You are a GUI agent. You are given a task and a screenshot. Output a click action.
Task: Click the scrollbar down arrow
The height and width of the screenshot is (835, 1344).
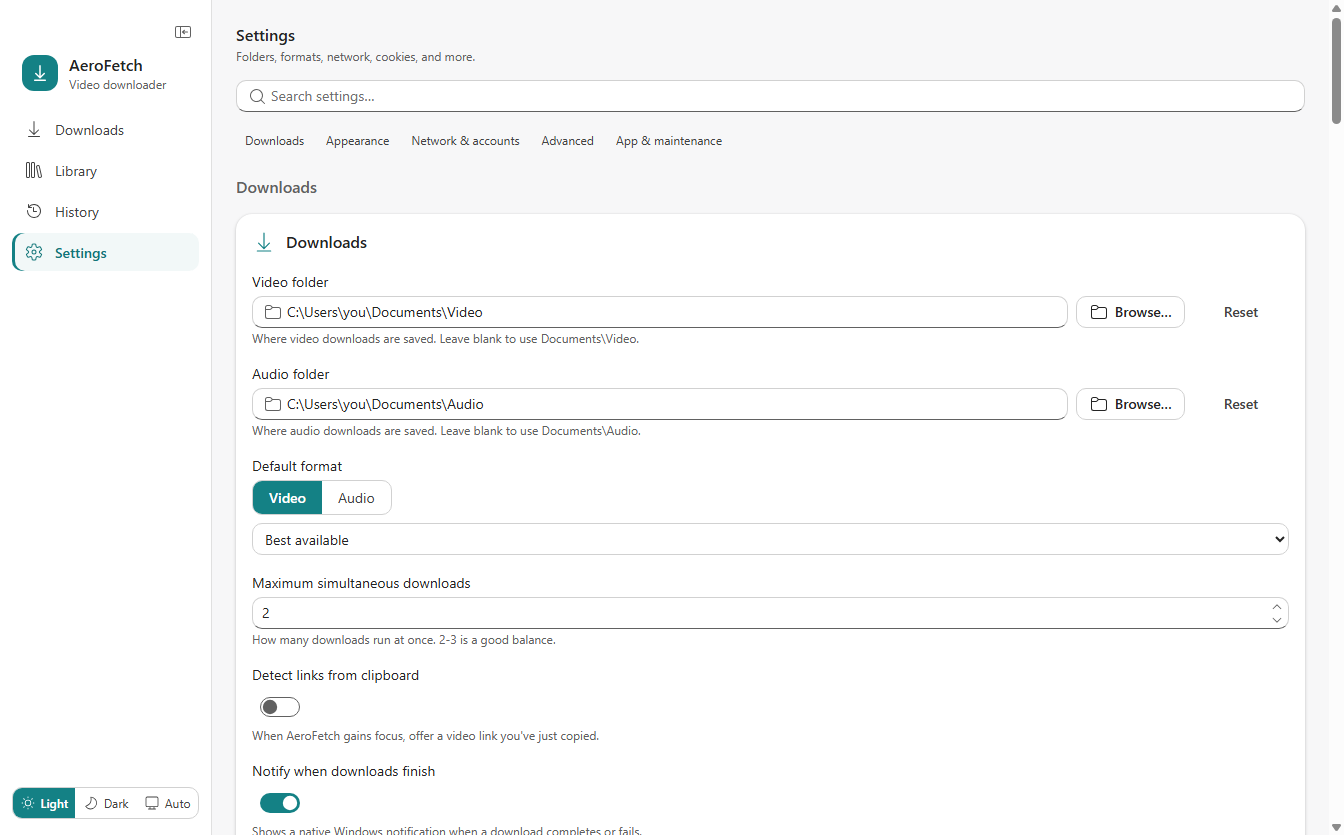(x=1336, y=827)
